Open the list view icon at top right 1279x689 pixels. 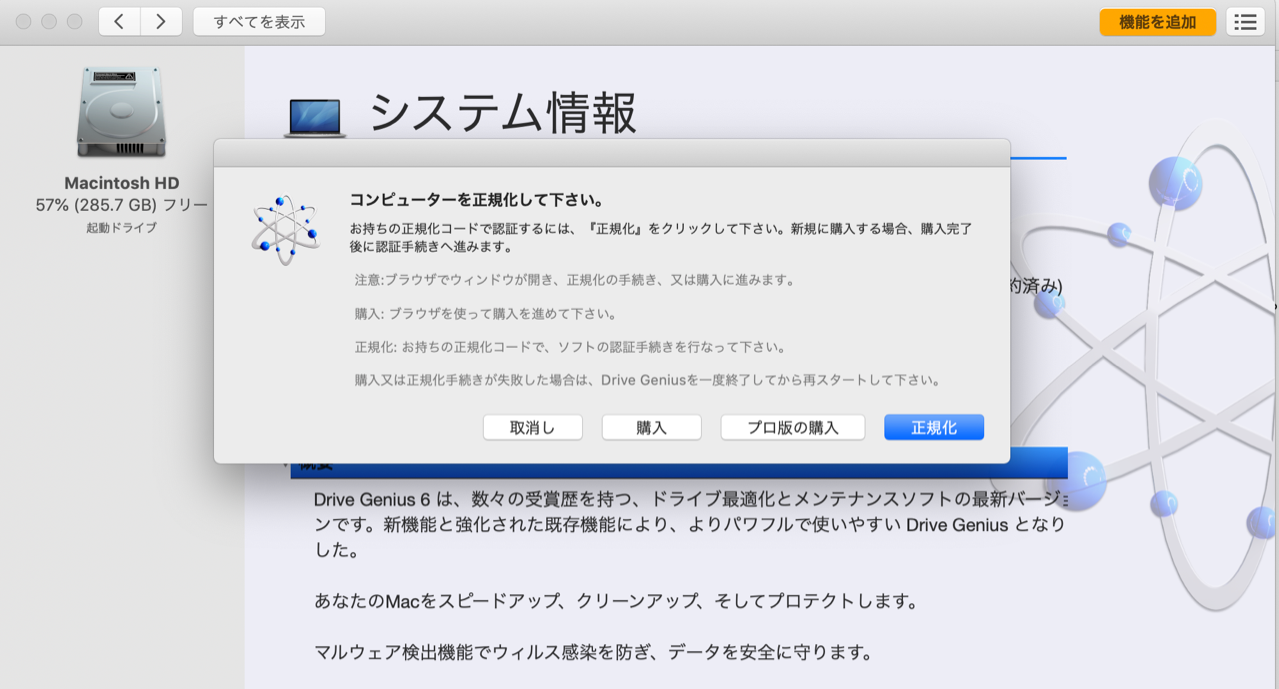[x=1245, y=22]
